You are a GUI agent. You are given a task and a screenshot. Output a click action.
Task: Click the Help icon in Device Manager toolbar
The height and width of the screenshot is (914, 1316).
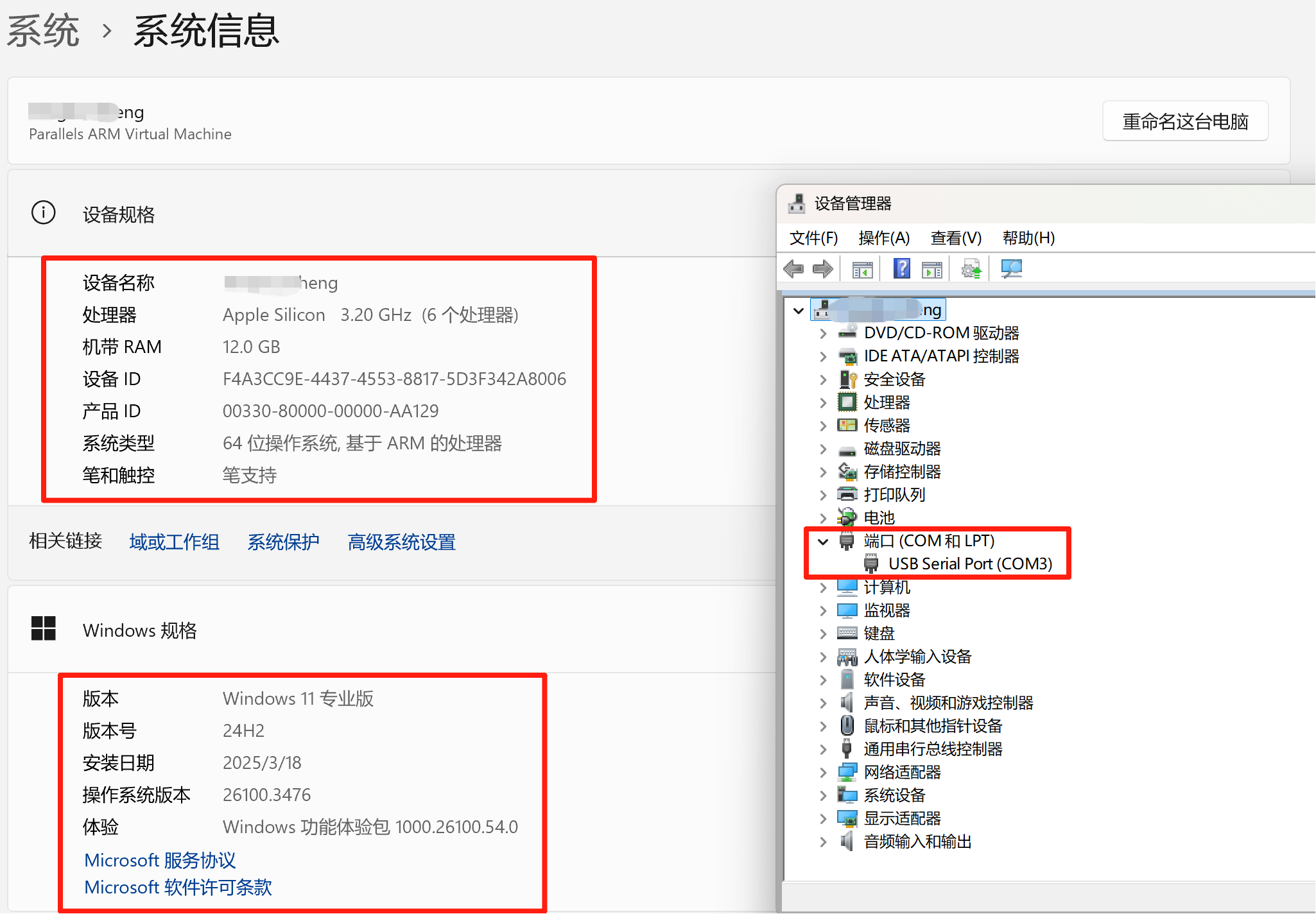[901, 268]
